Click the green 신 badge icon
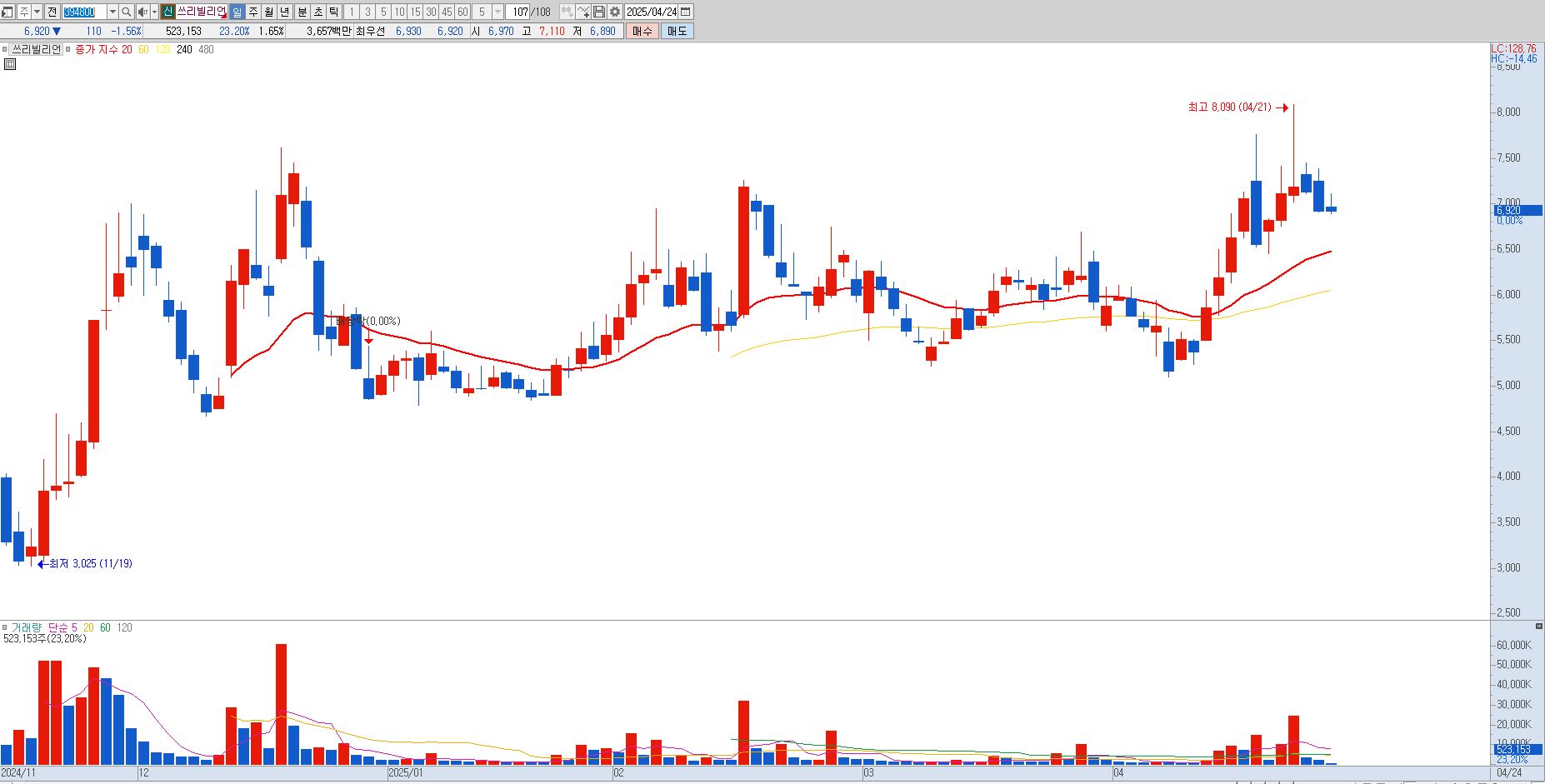This screenshot has width=1545, height=784. (x=167, y=12)
